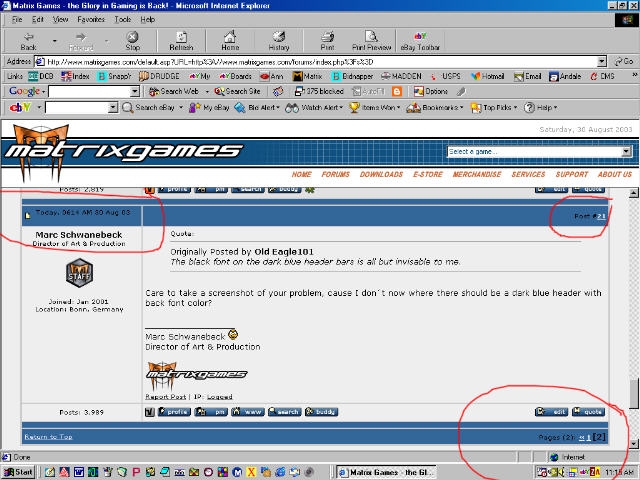Open Print Preview

click(x=371, y=41)
